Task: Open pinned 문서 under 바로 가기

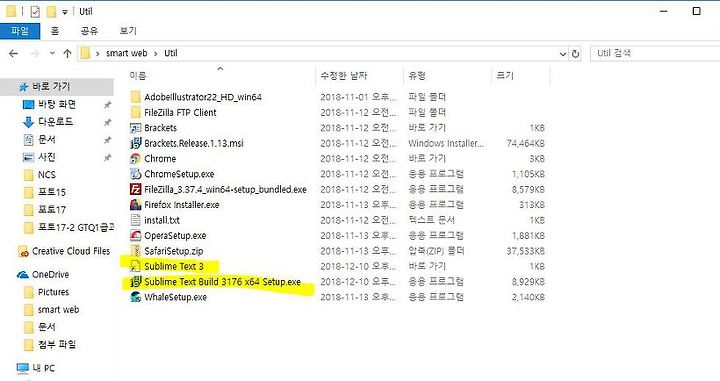Action: click(46, 140)
